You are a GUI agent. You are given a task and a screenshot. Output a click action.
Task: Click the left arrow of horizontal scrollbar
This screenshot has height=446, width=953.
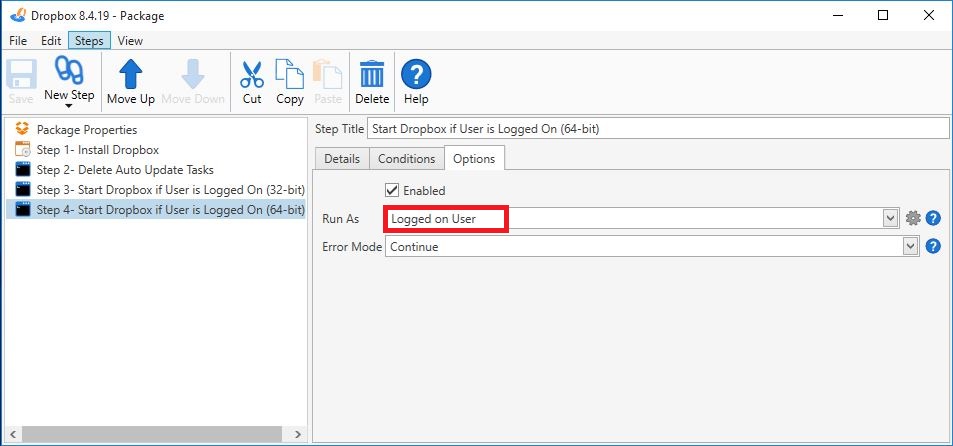pos(13,434)
